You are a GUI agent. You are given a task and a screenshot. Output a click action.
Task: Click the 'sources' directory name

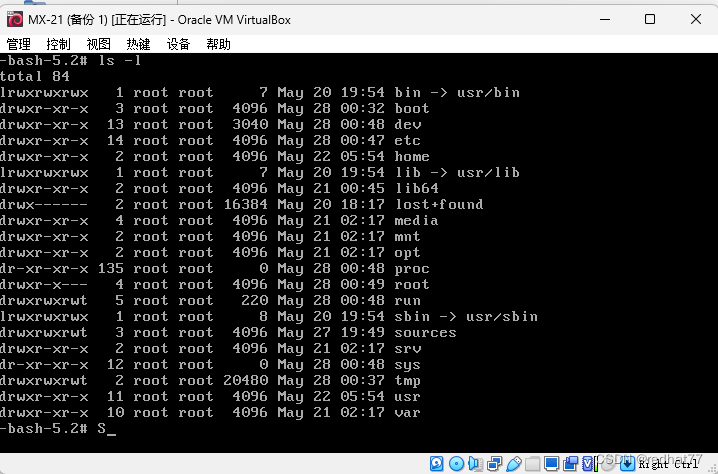(425, 333)
